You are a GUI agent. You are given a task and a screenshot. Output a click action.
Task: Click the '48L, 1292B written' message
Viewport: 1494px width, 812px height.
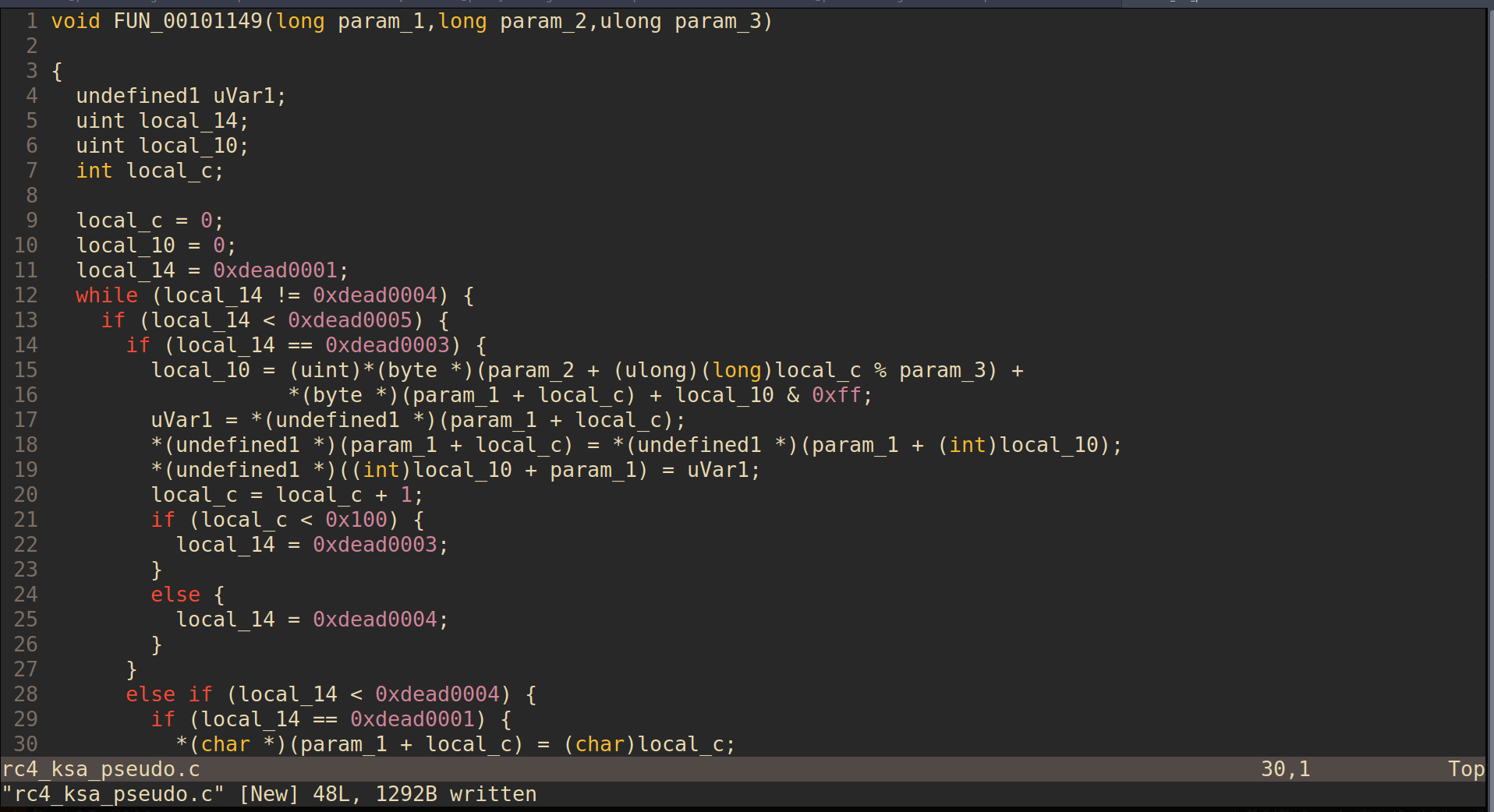click(425, 794)
